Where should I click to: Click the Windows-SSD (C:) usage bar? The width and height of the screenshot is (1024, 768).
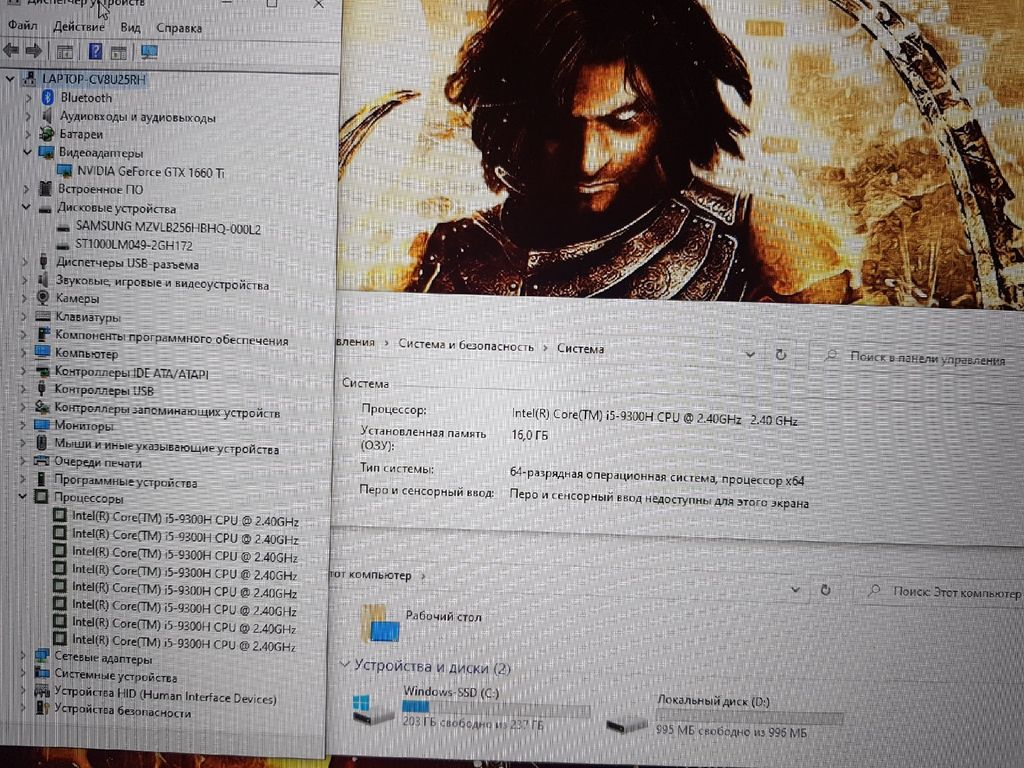tap(495, 707)
